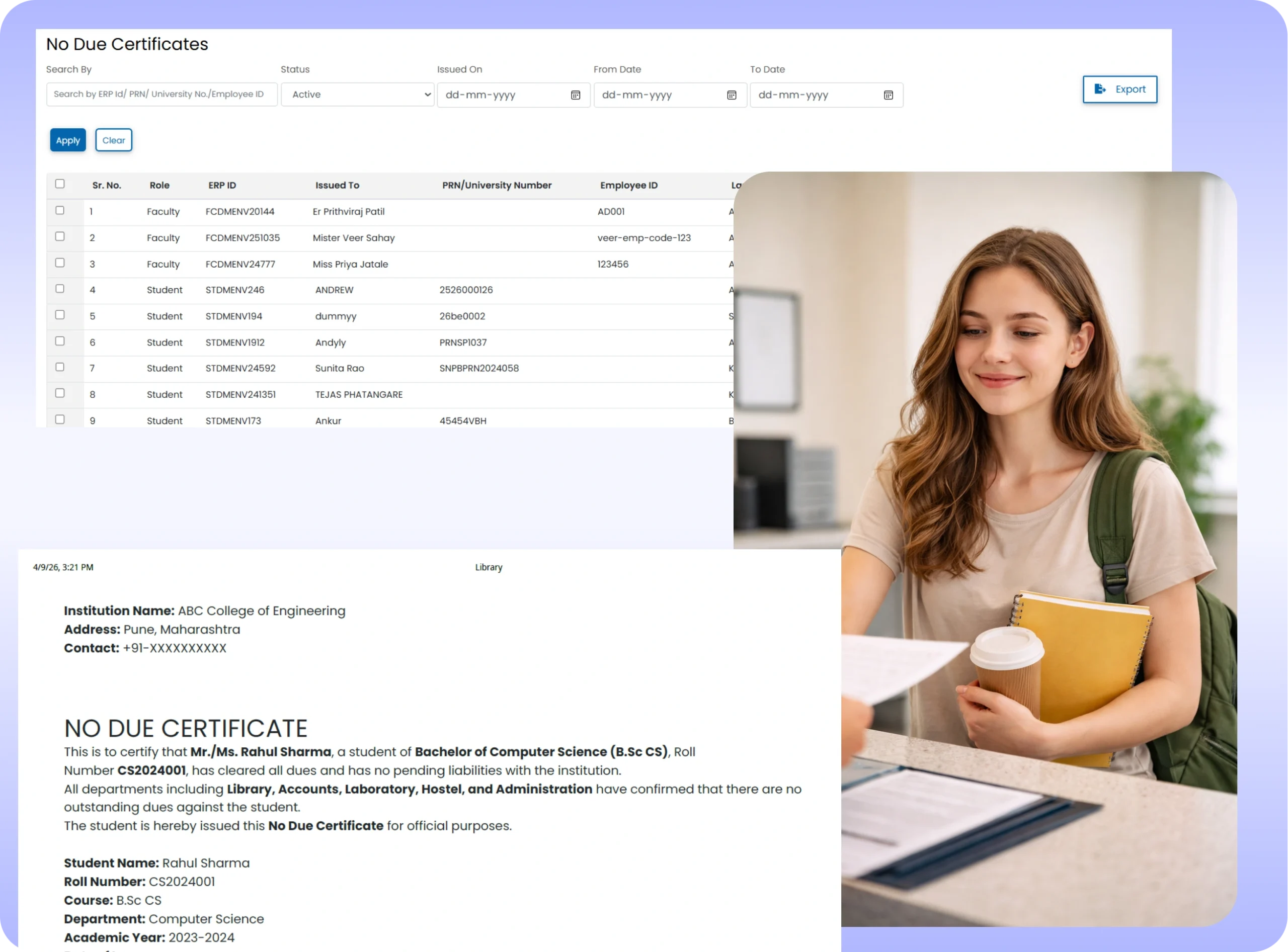
Task: Expand the Status dropdown showing Active
Action: coord(357,95)
